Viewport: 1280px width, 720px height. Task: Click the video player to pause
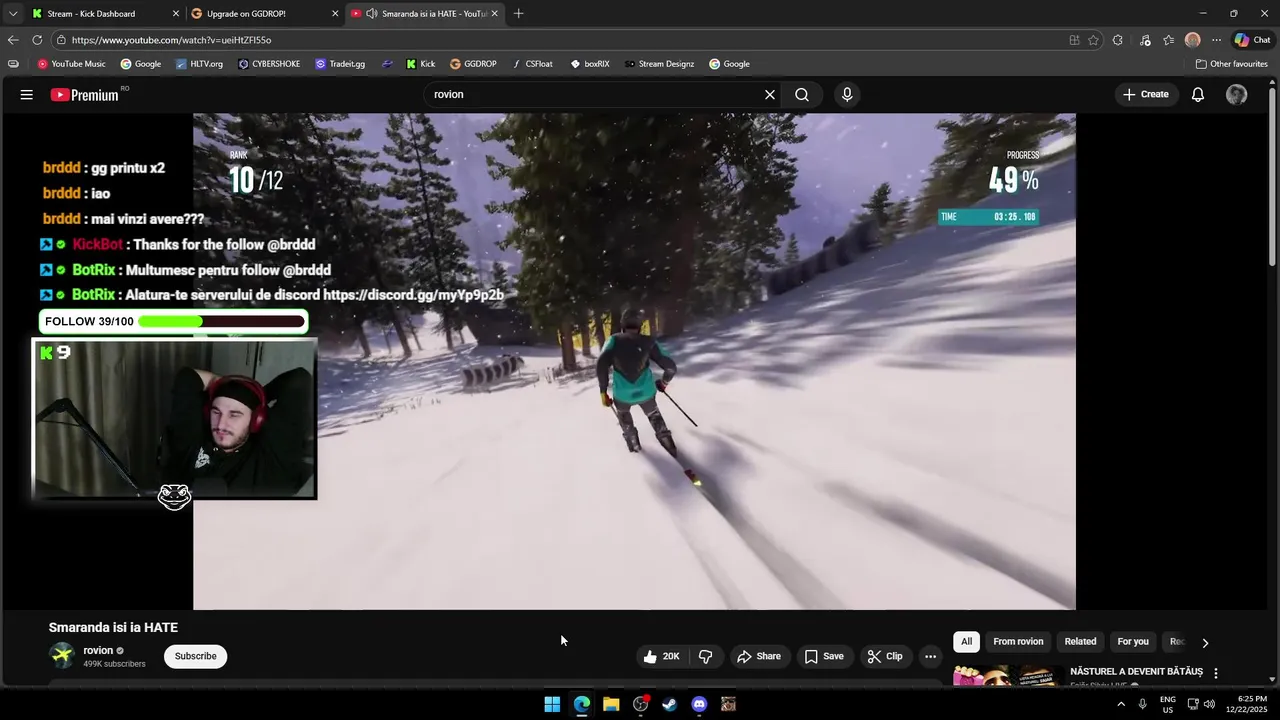pos(634,361)
